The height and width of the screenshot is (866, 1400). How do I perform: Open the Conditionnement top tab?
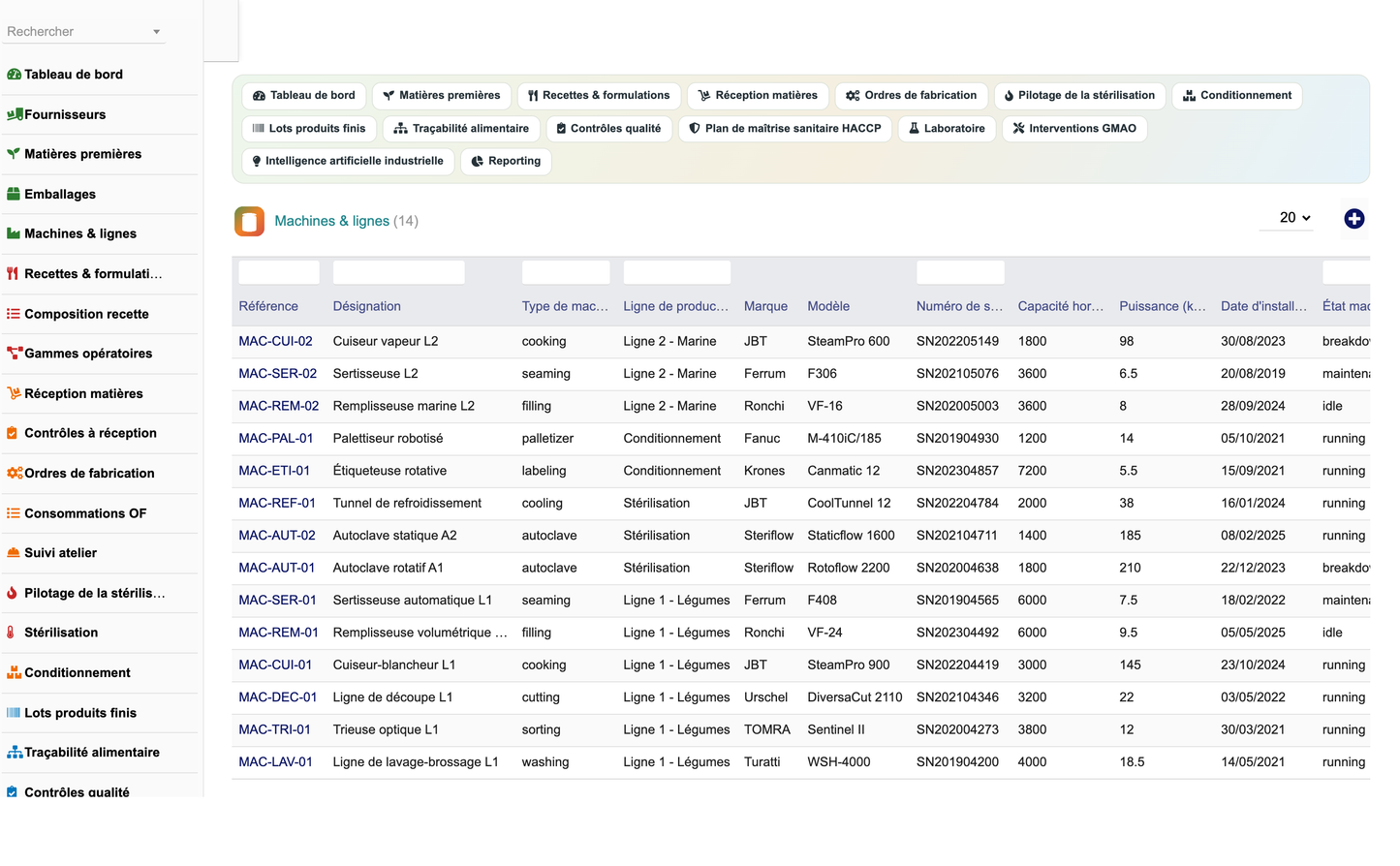[1237, 96]
